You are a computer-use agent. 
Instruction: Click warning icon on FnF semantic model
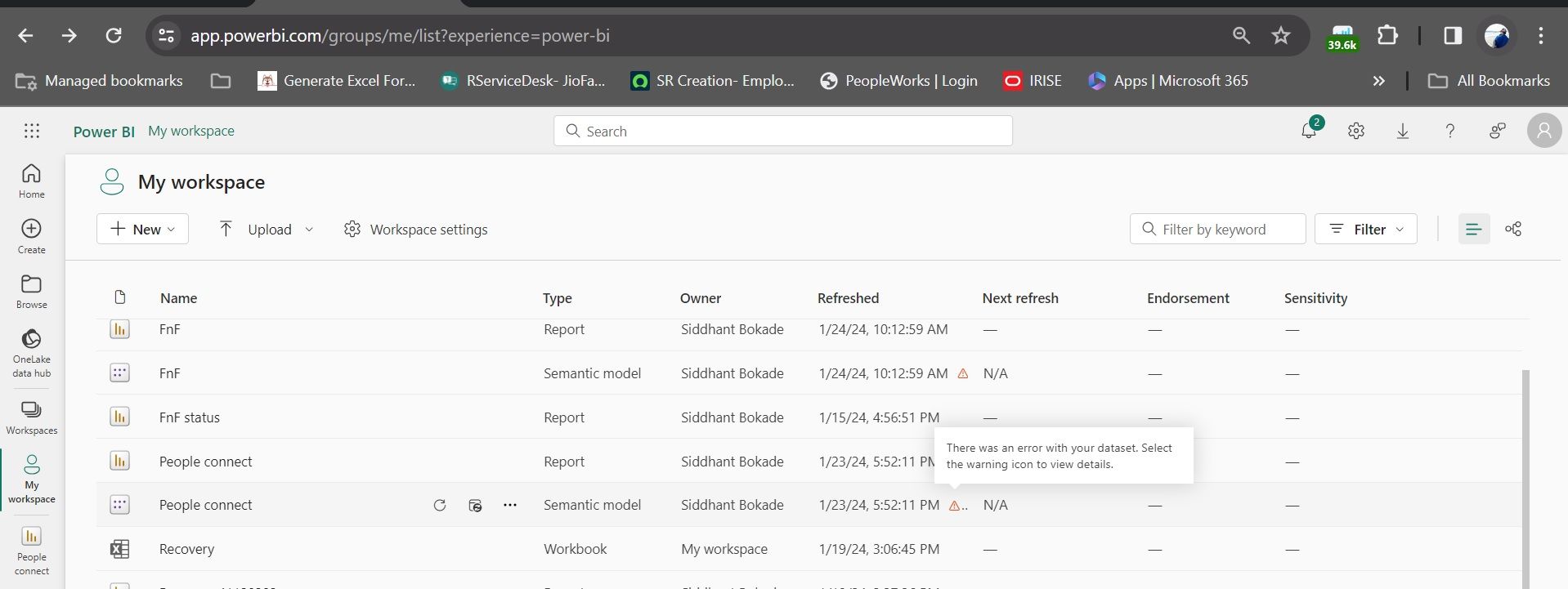[963, 373]
